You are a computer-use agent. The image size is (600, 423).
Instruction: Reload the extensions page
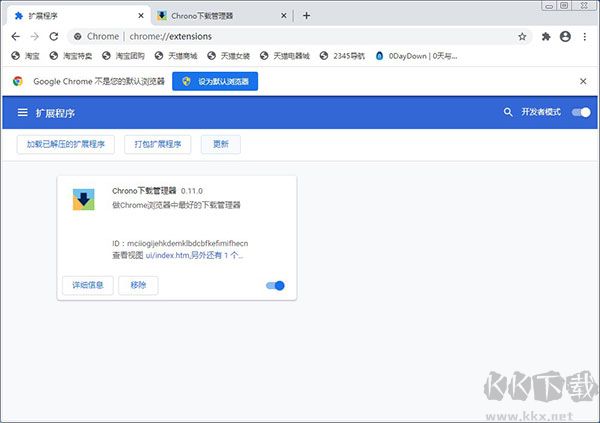point(56,36)
